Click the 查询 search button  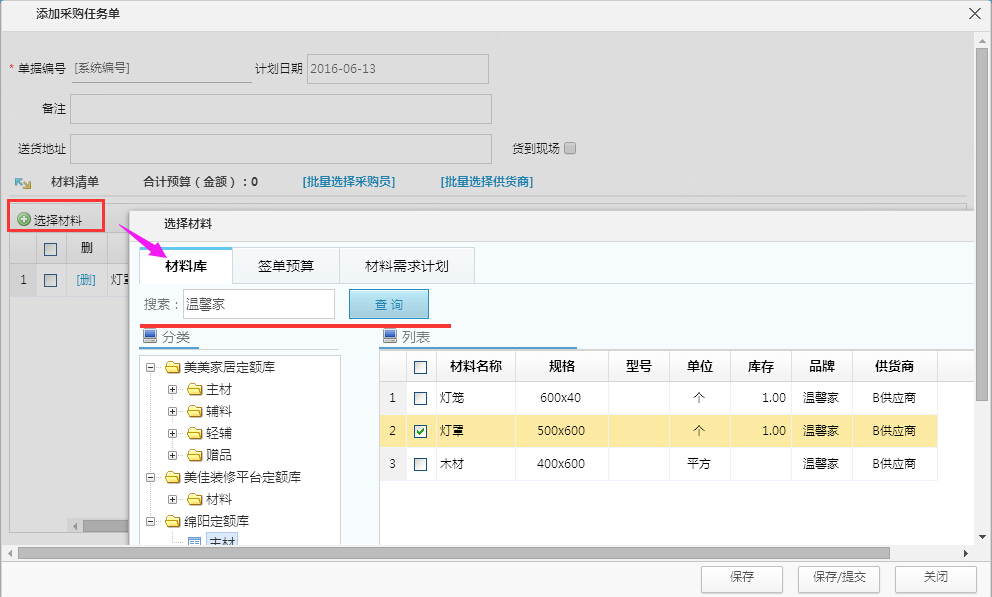click(388, 303)
